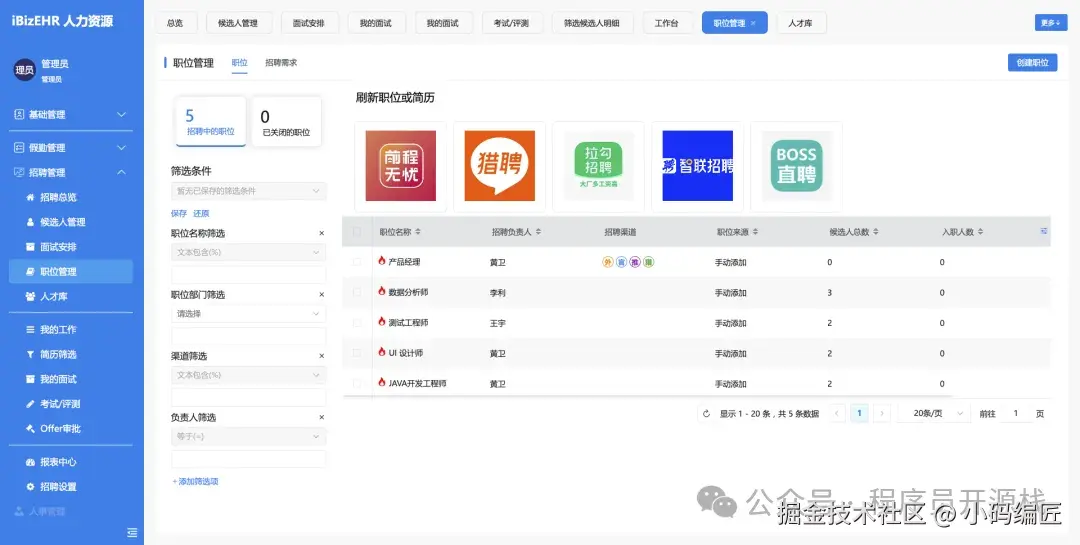Click the sort icon on 入职人数 column
This screenshot has width=1080, height=545.
(x=980, y=232)
